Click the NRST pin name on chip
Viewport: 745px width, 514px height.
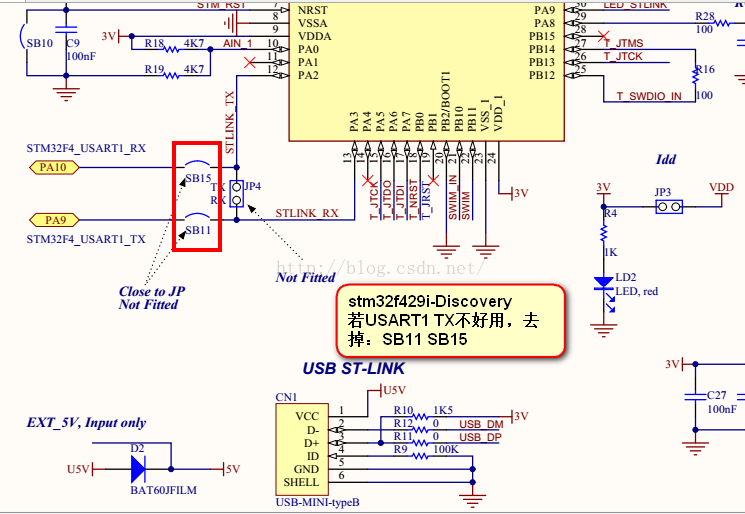313,10
